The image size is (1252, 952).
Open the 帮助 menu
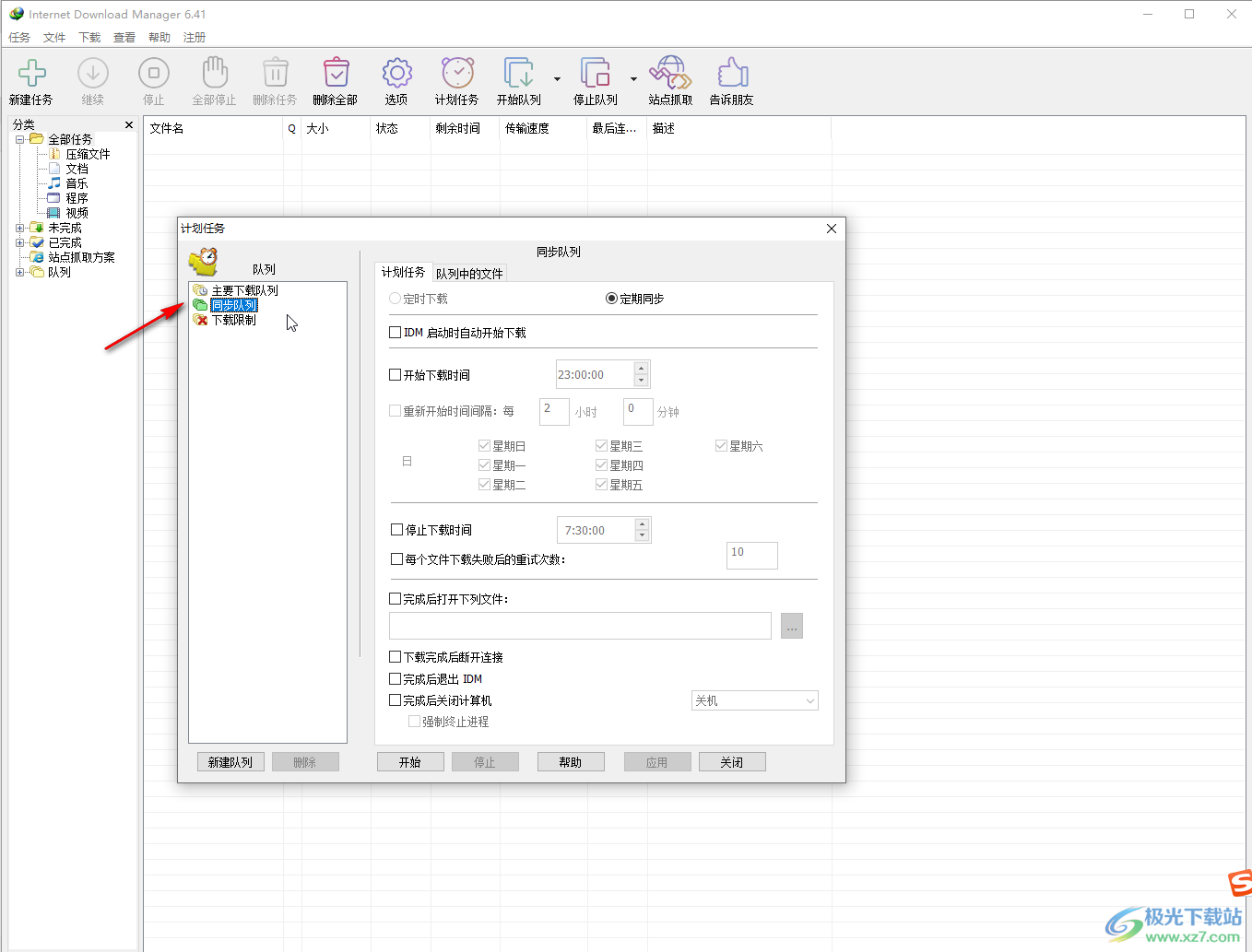[x=159, y=38]
